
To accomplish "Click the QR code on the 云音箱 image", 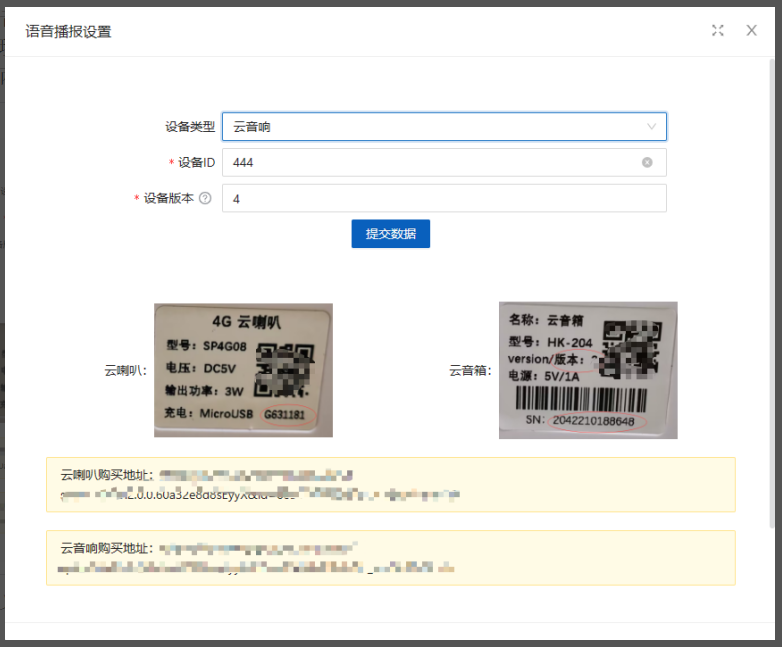I will click(x=637, y=345).
